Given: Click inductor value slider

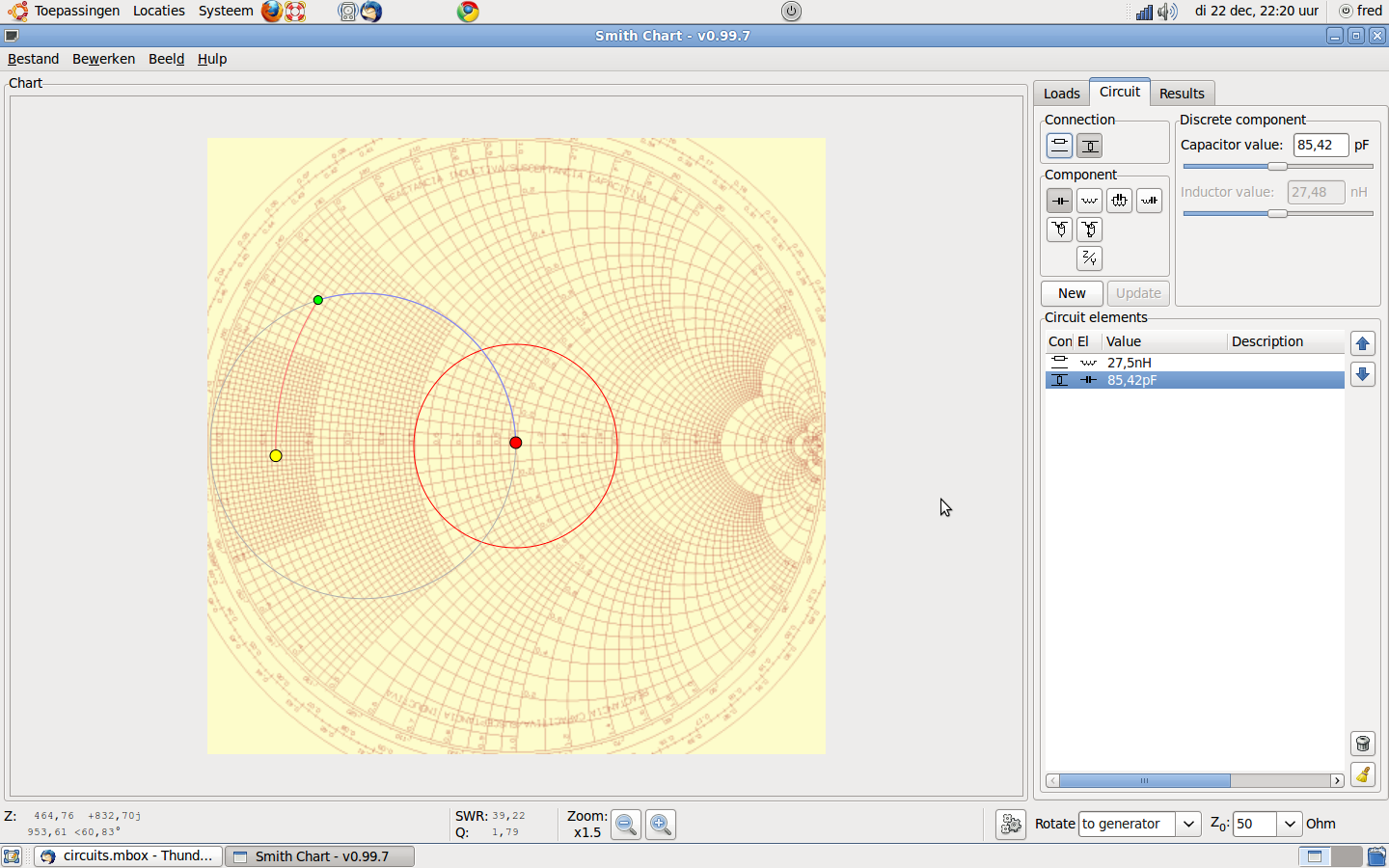Looking at the screenshot, I should [1277, 214].
